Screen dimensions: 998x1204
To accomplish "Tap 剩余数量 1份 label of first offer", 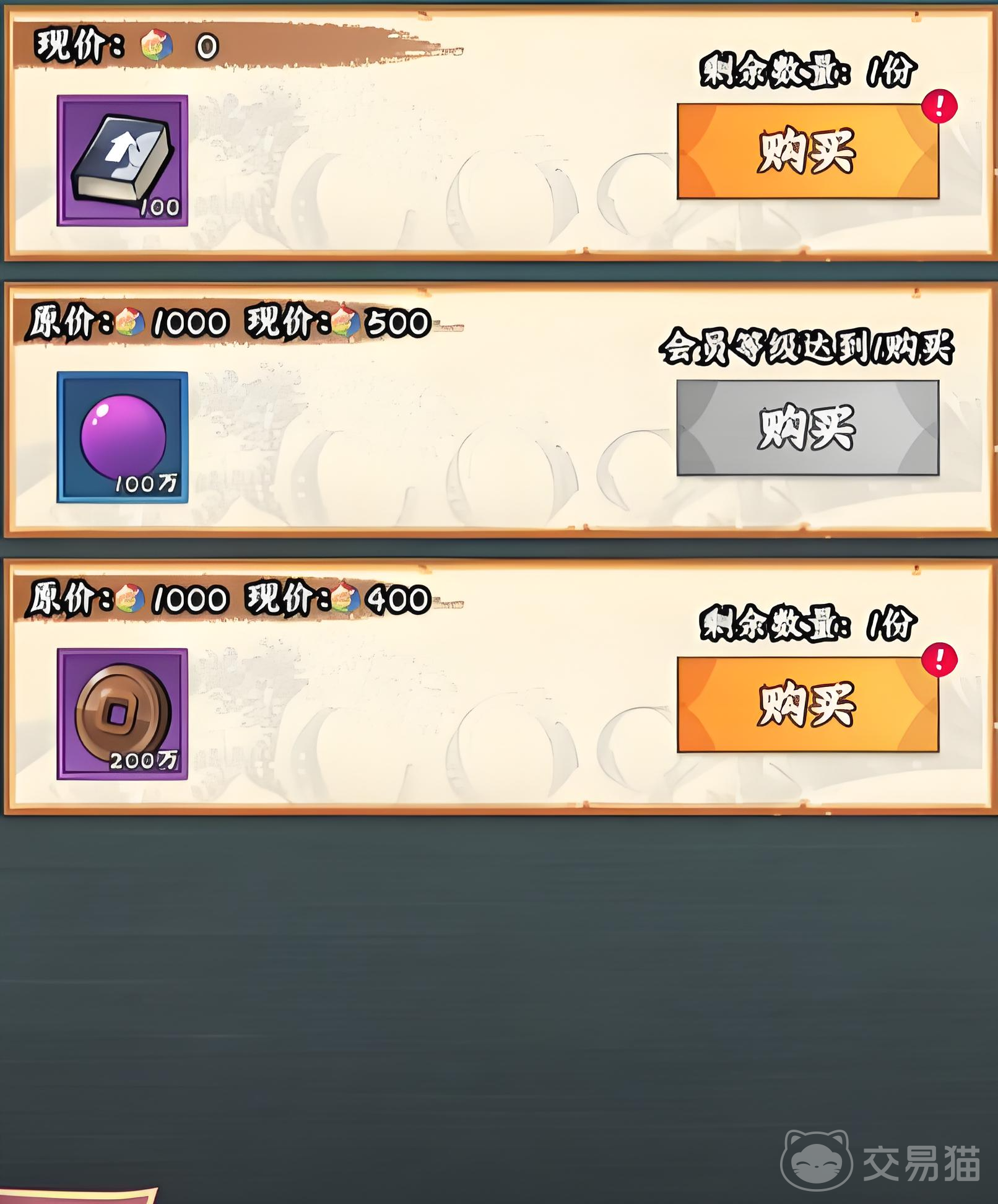I will pos(808,71).
